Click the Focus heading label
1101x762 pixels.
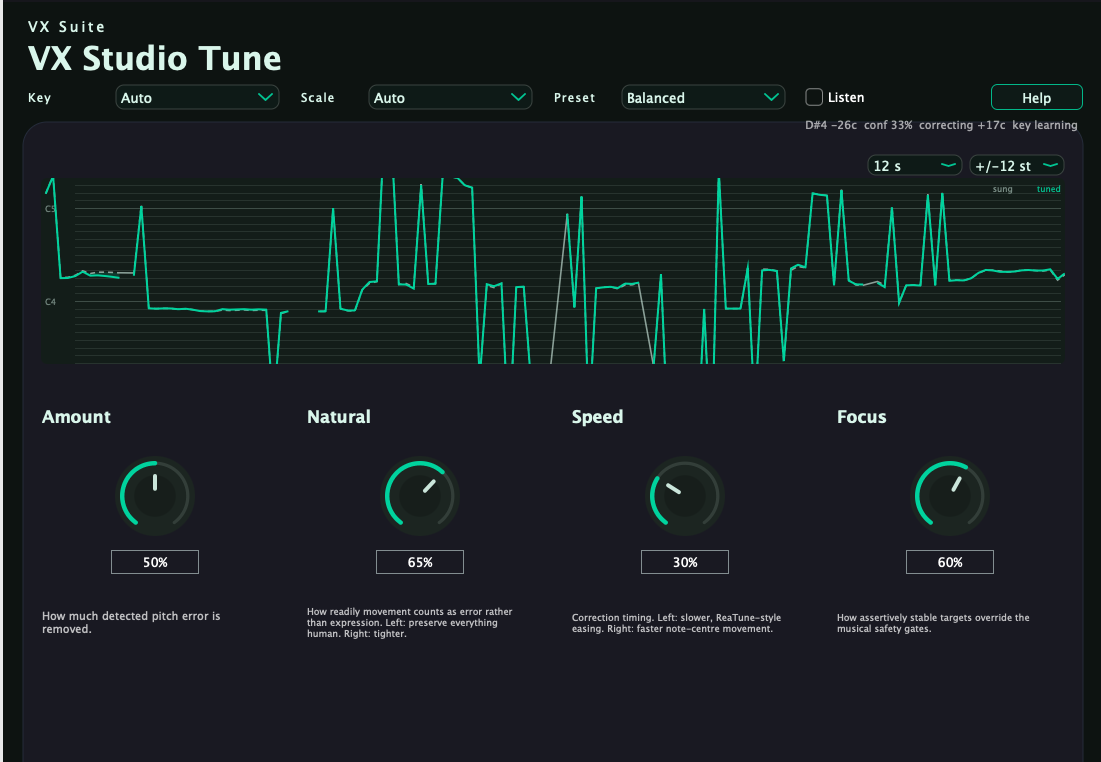click(x=862, y=416)
